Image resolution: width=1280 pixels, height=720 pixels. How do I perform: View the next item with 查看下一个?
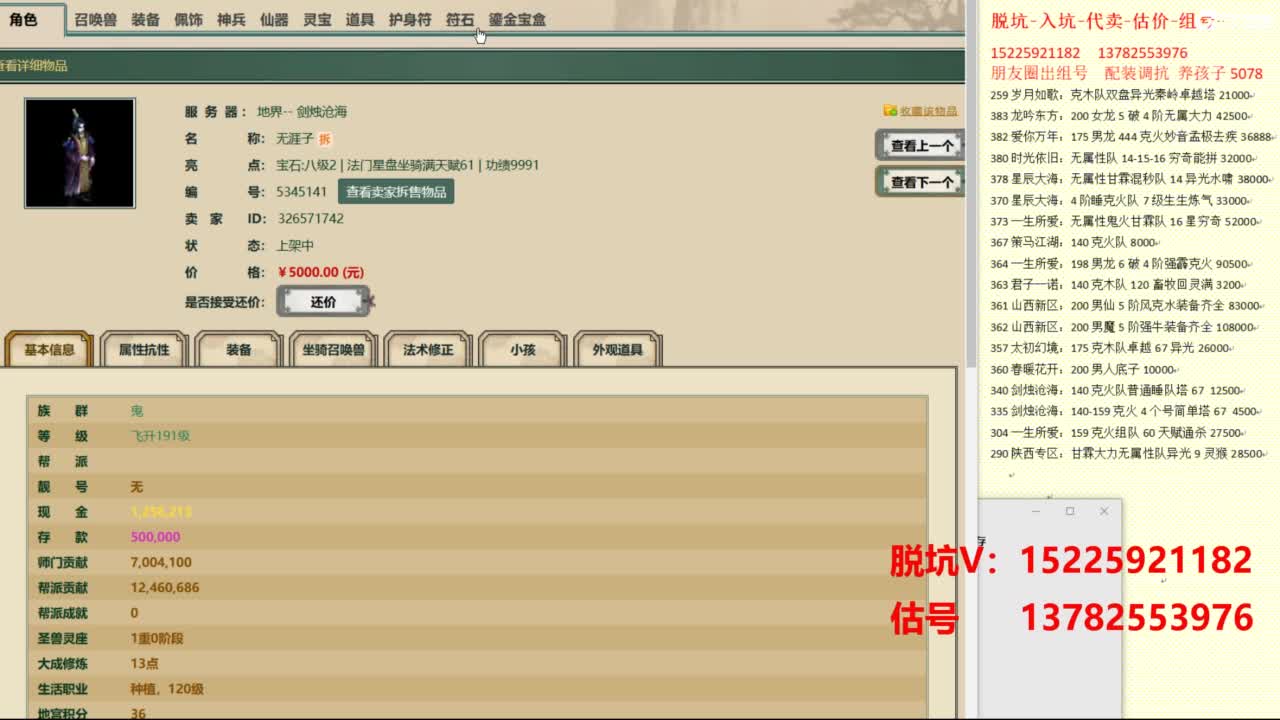click(x=920, y=182)
